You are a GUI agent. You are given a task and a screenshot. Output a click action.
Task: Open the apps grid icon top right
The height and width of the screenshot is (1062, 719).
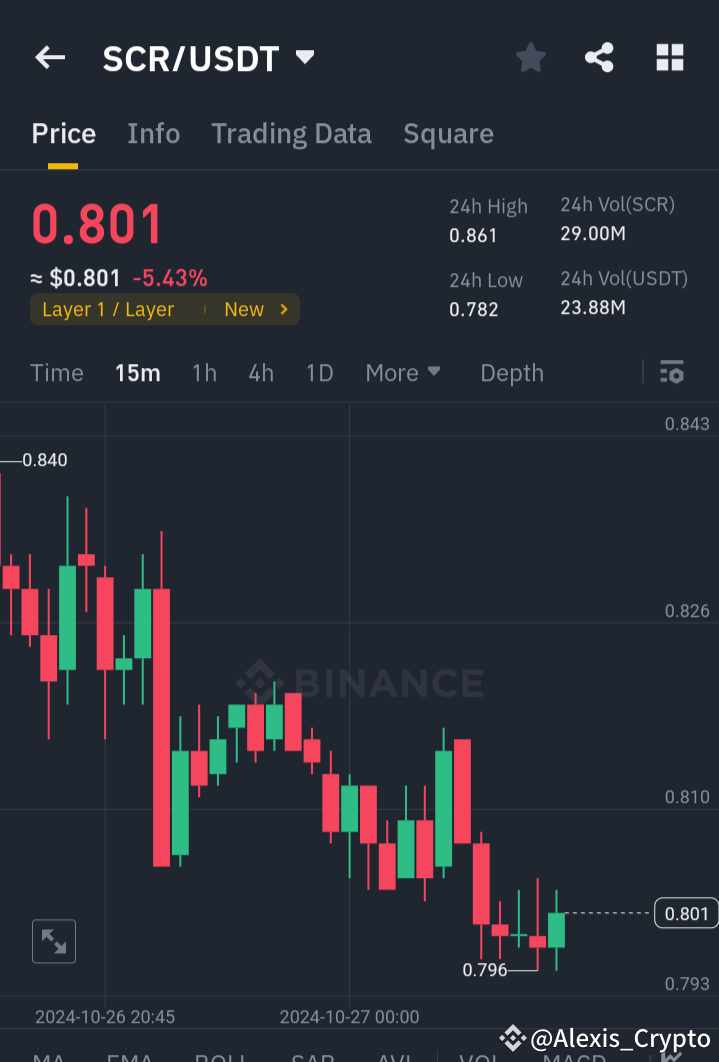pos(669,57)
